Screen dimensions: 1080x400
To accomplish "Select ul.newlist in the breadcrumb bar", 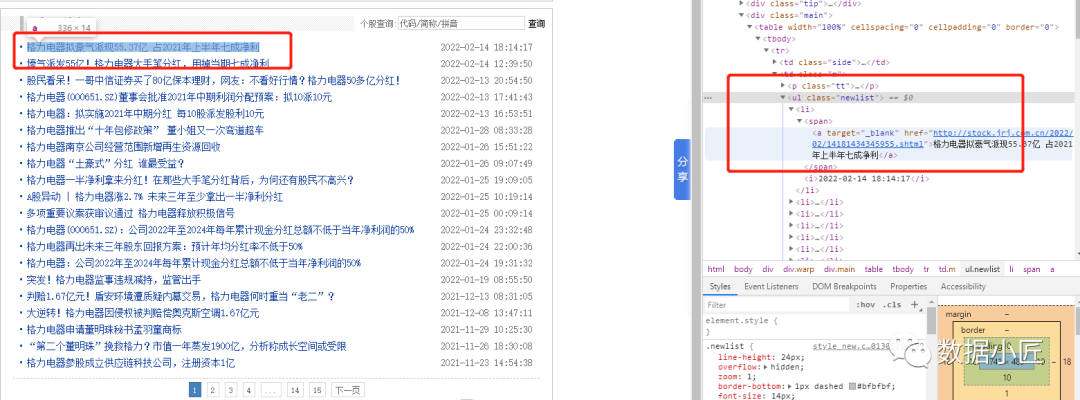I will (x=982, y=269).
